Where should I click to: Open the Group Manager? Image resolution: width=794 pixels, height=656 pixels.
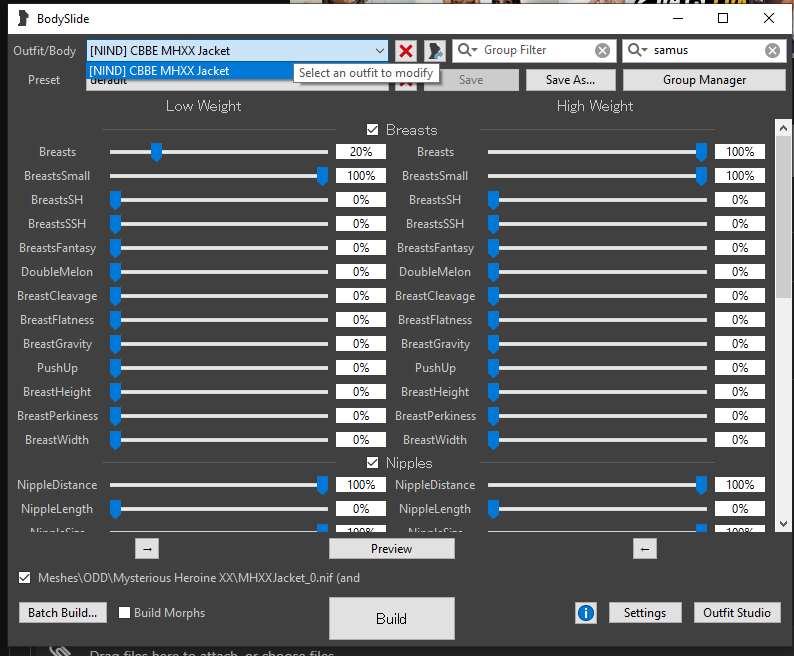pos(704,80)
